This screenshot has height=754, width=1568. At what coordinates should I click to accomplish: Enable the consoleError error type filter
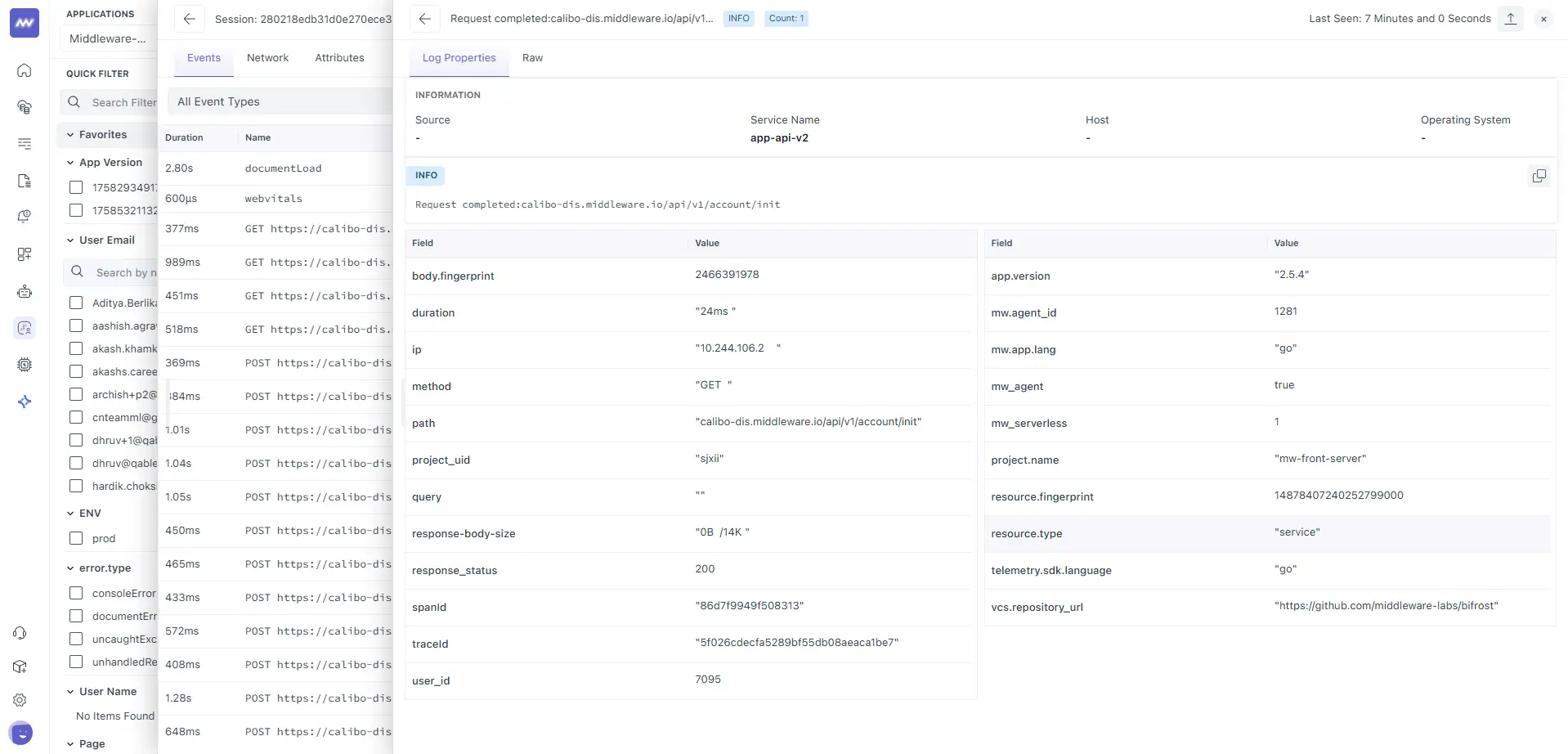click(76, 593)
